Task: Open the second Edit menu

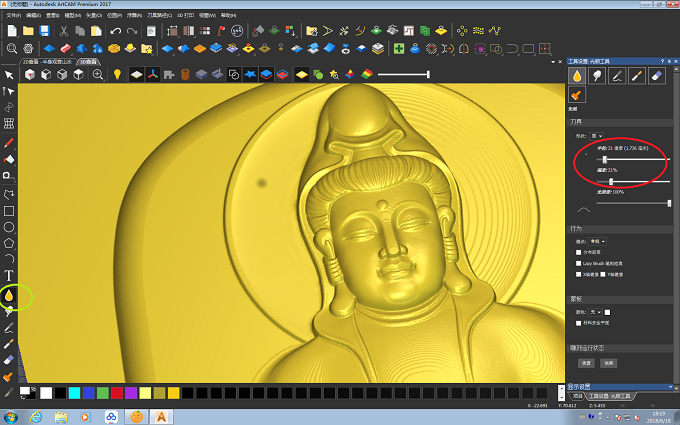Action: [33, 15]
